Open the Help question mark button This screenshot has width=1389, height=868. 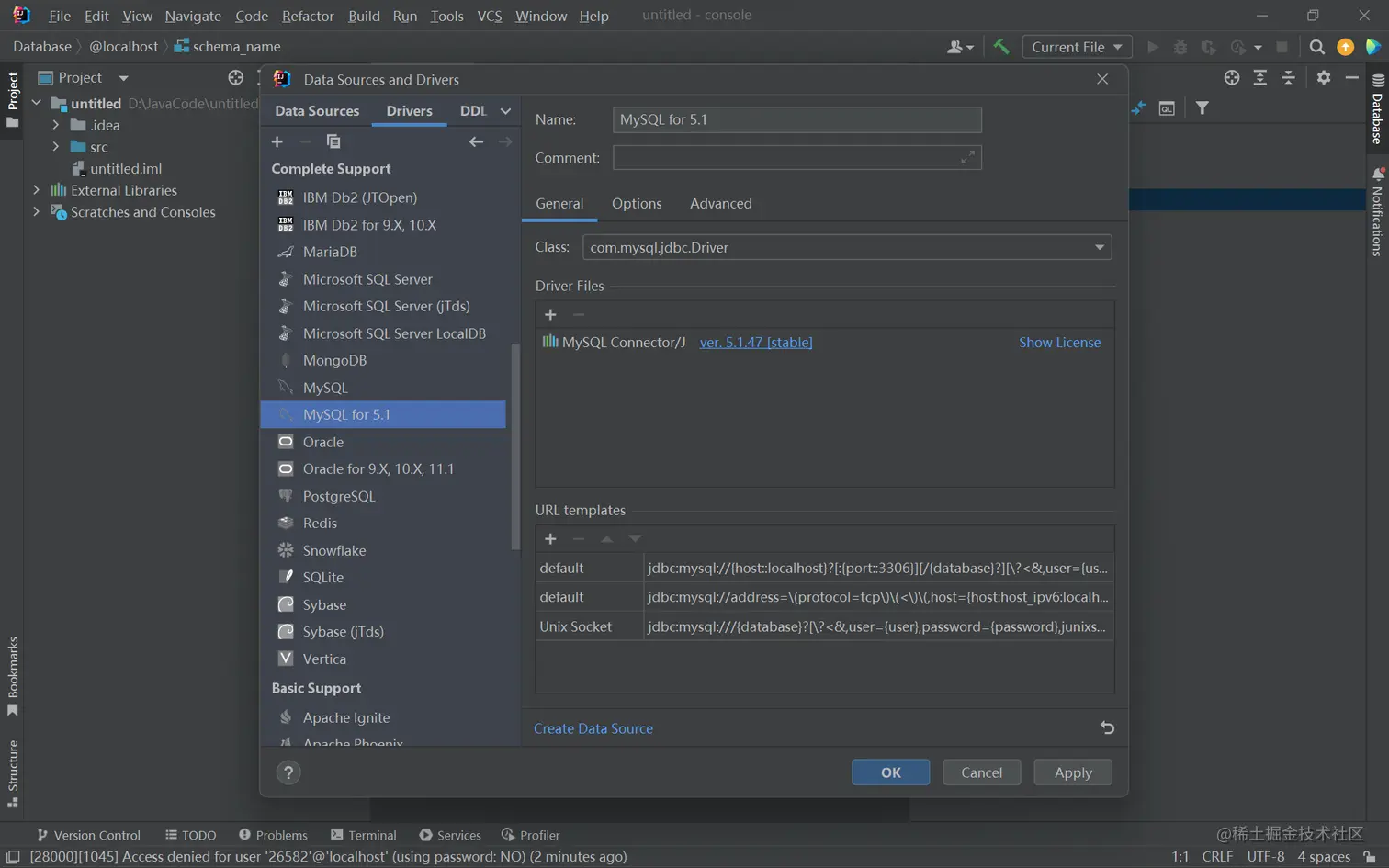(x=288, y=772)
